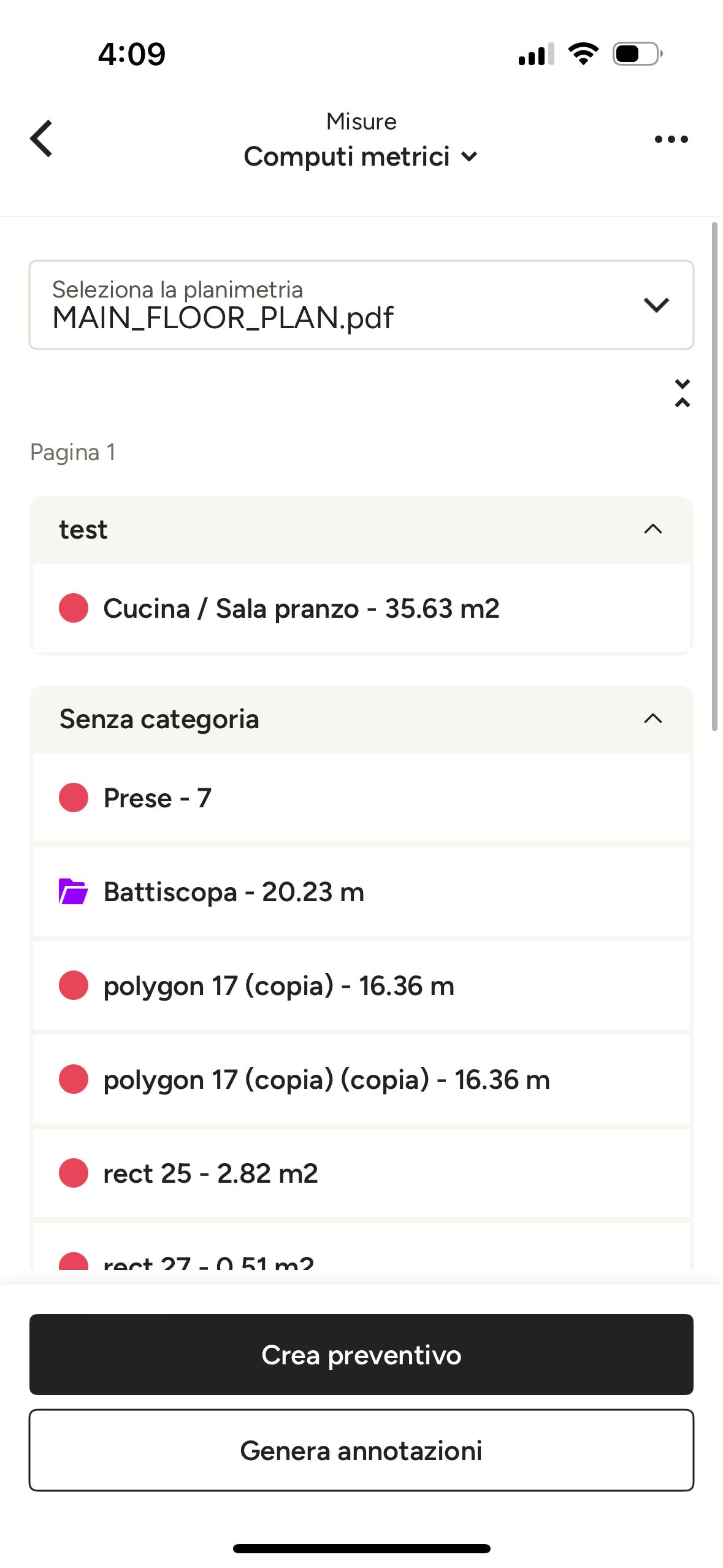
Task: Select the polygon 17 (copia) measurement row
Action: coord(361,986)
